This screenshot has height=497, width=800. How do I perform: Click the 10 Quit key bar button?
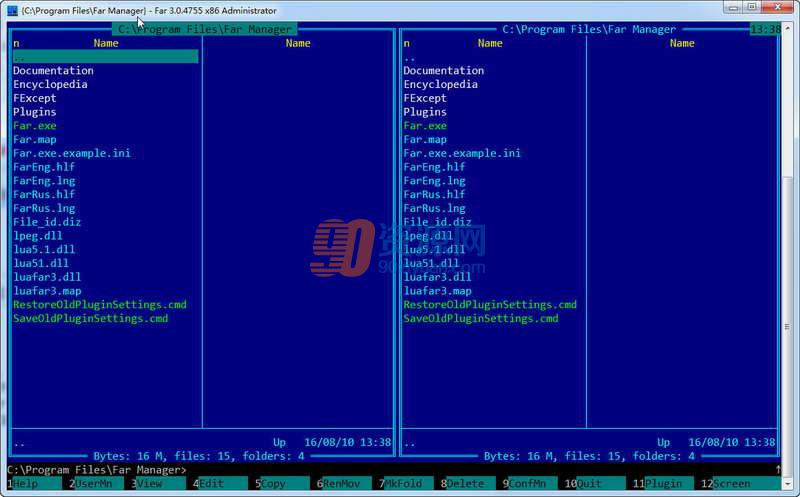[595, 483]
